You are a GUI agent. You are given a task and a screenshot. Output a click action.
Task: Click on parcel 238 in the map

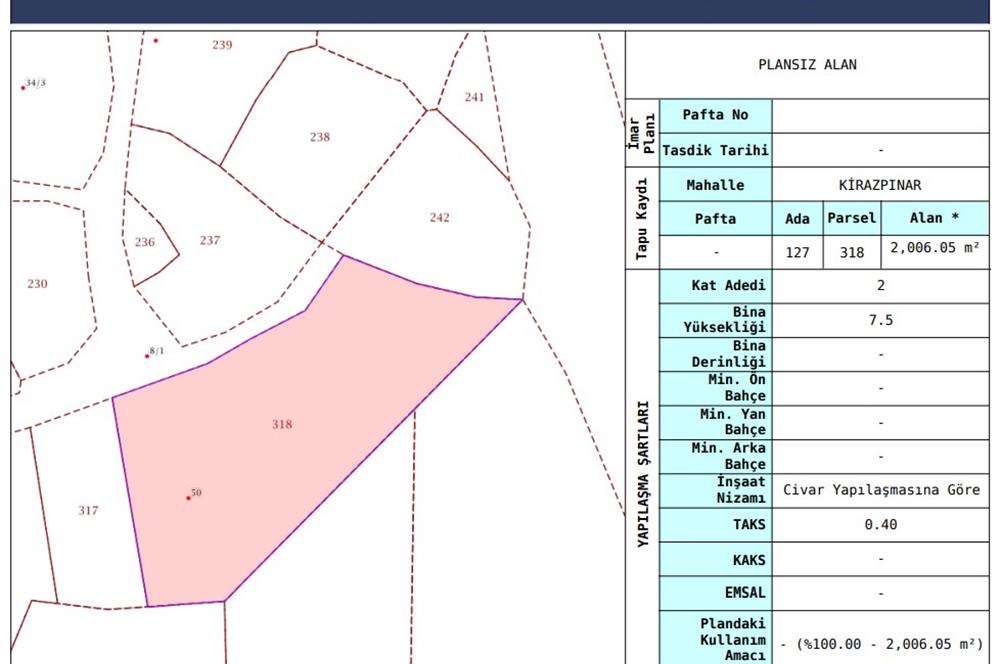(x=319, y=137)
